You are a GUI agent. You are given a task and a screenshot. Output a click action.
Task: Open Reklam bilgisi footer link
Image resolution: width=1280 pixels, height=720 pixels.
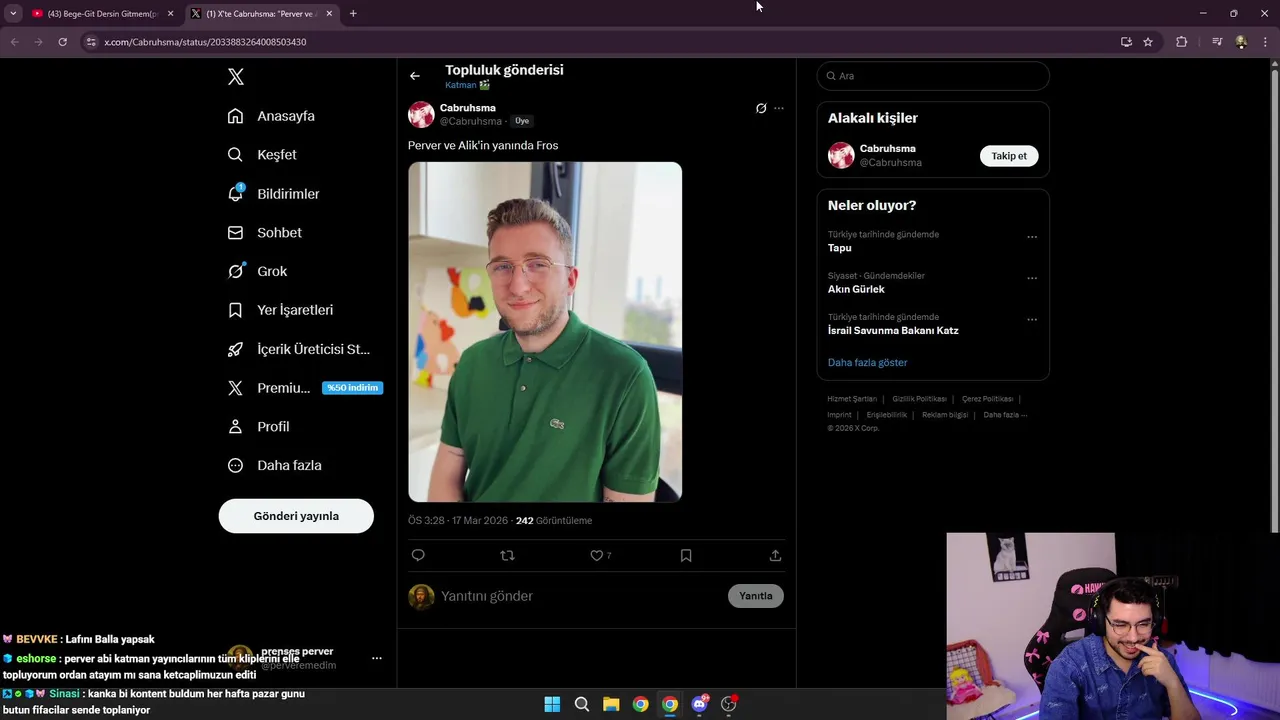pyautogui.click(x=945, y=415)
